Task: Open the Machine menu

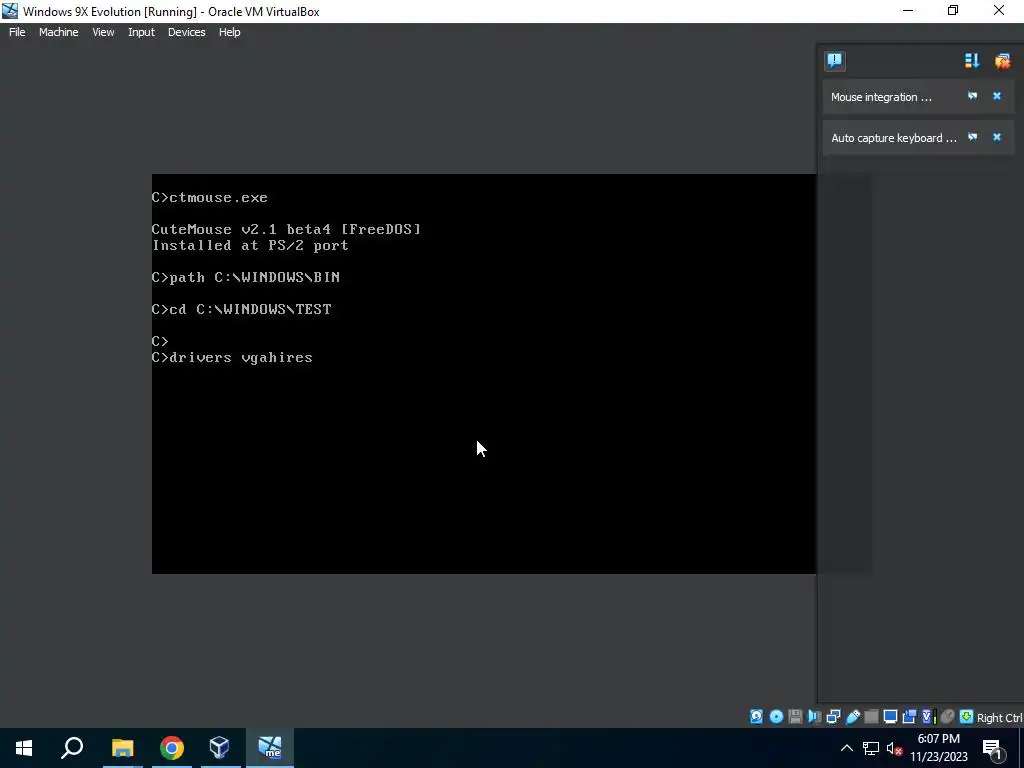Action: [x=58, y=32]
